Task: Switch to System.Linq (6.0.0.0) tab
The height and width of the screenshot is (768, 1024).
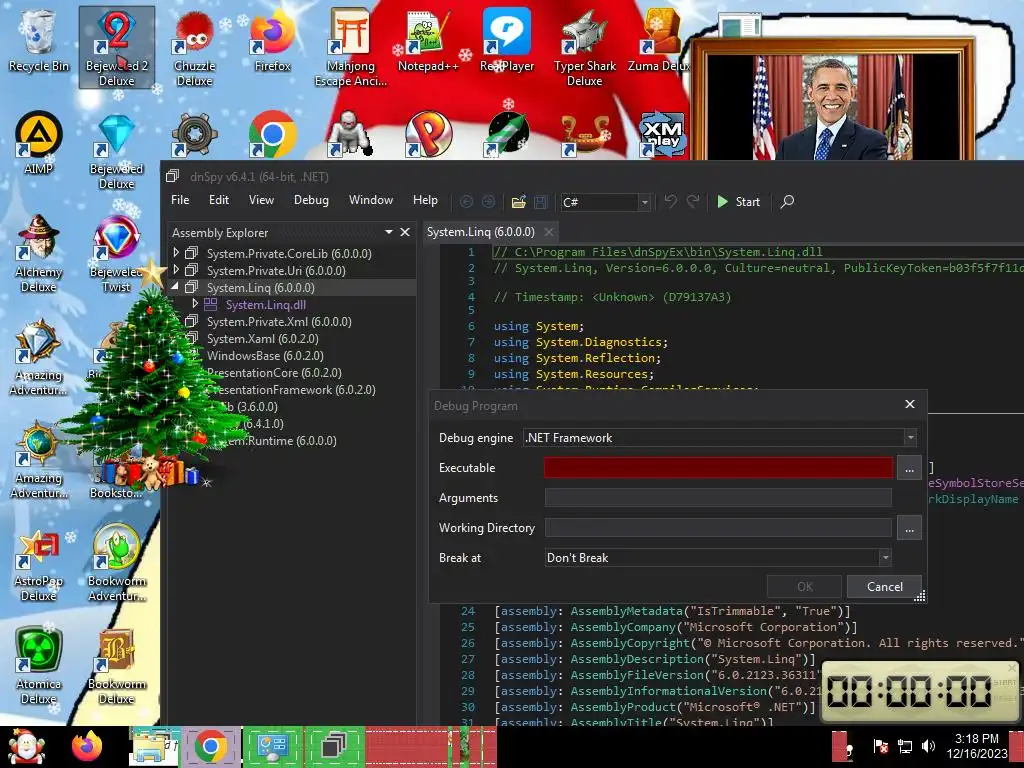Action: coord(481,232)
